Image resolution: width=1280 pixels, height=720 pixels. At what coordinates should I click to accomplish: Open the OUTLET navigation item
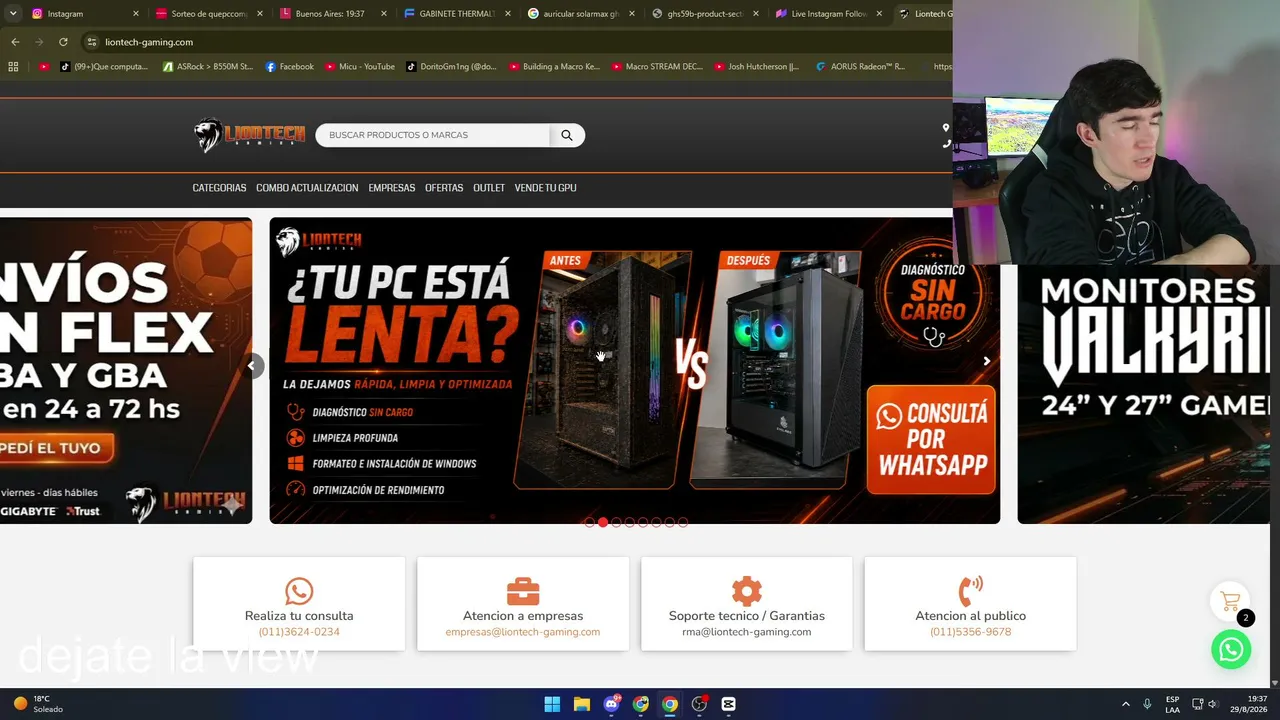pos(489,188)
